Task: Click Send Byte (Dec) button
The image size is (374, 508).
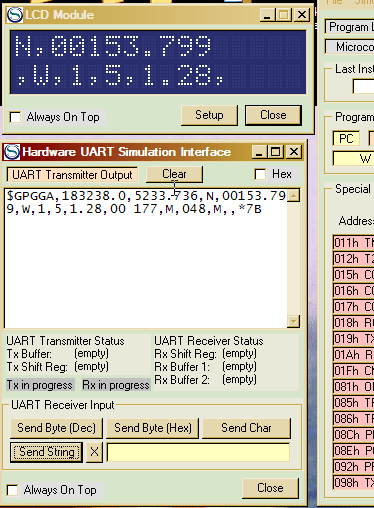Action: (x=56, y=428)
